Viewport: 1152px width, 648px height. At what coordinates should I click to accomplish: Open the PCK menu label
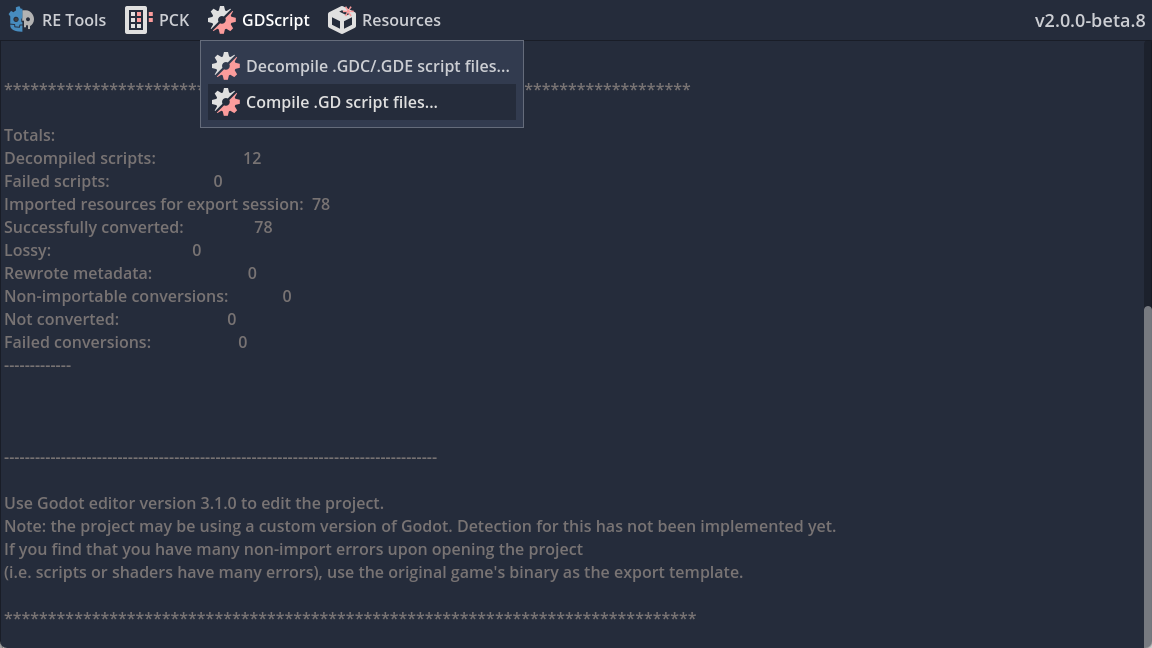tap(174, 20)
